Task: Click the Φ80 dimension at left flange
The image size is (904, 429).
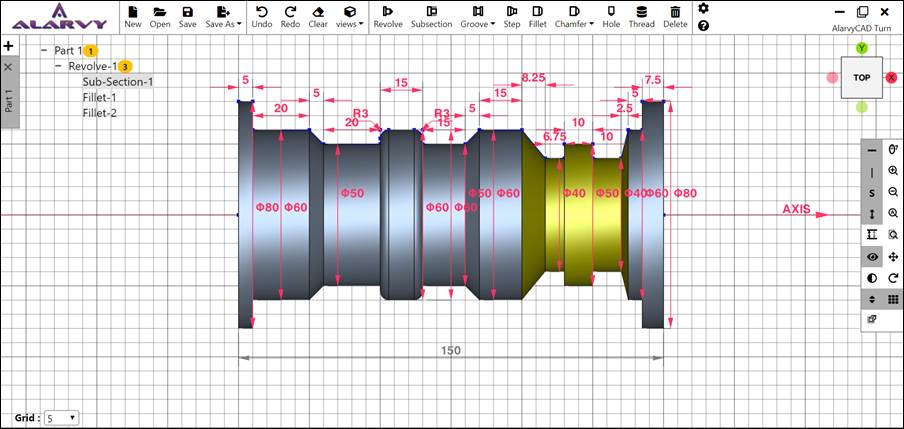Action: 267,207
